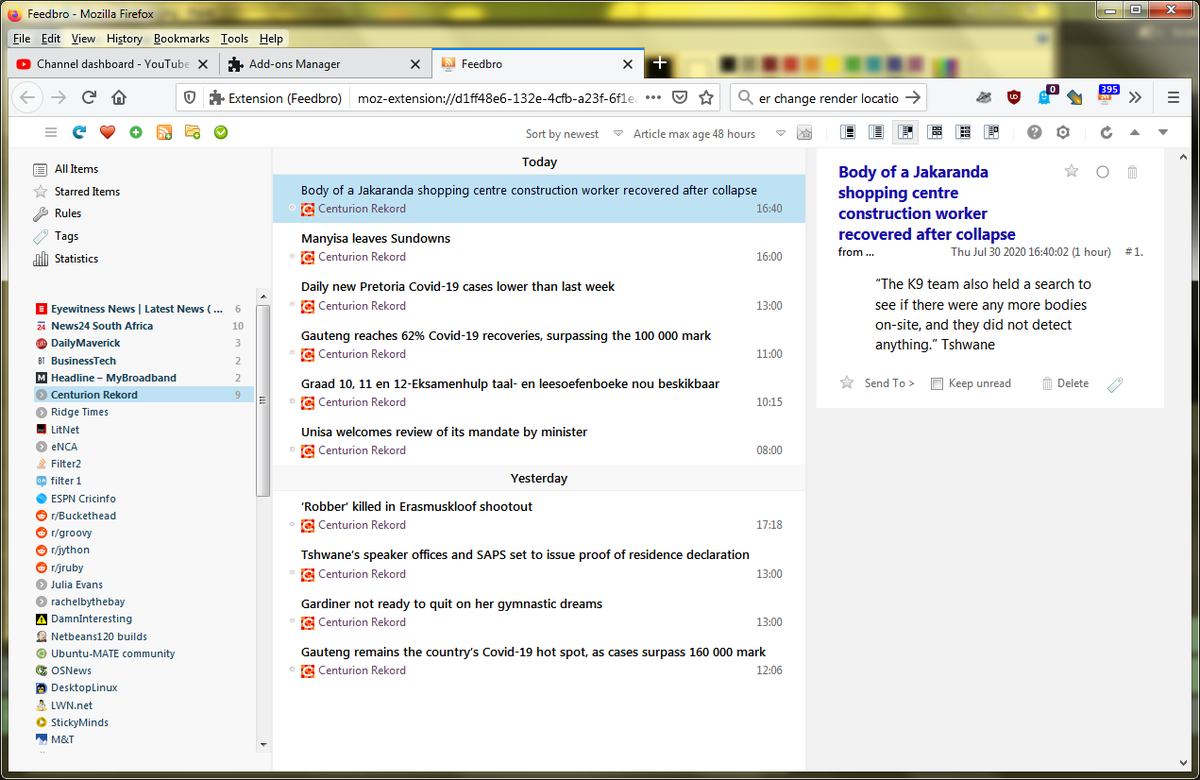
Task: Open the File menu
Action: coord(22,38)
